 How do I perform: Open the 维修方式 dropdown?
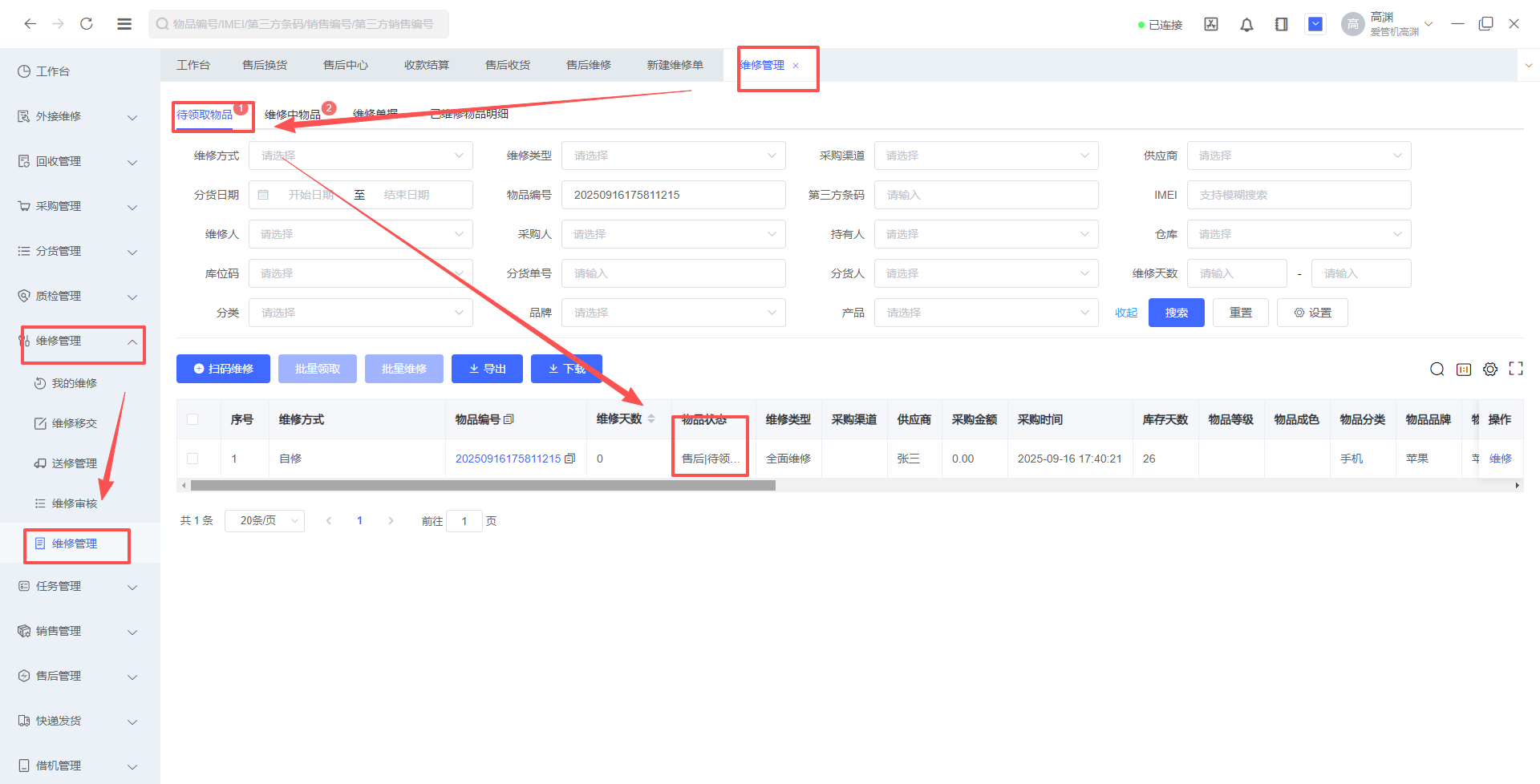[361, 156]
